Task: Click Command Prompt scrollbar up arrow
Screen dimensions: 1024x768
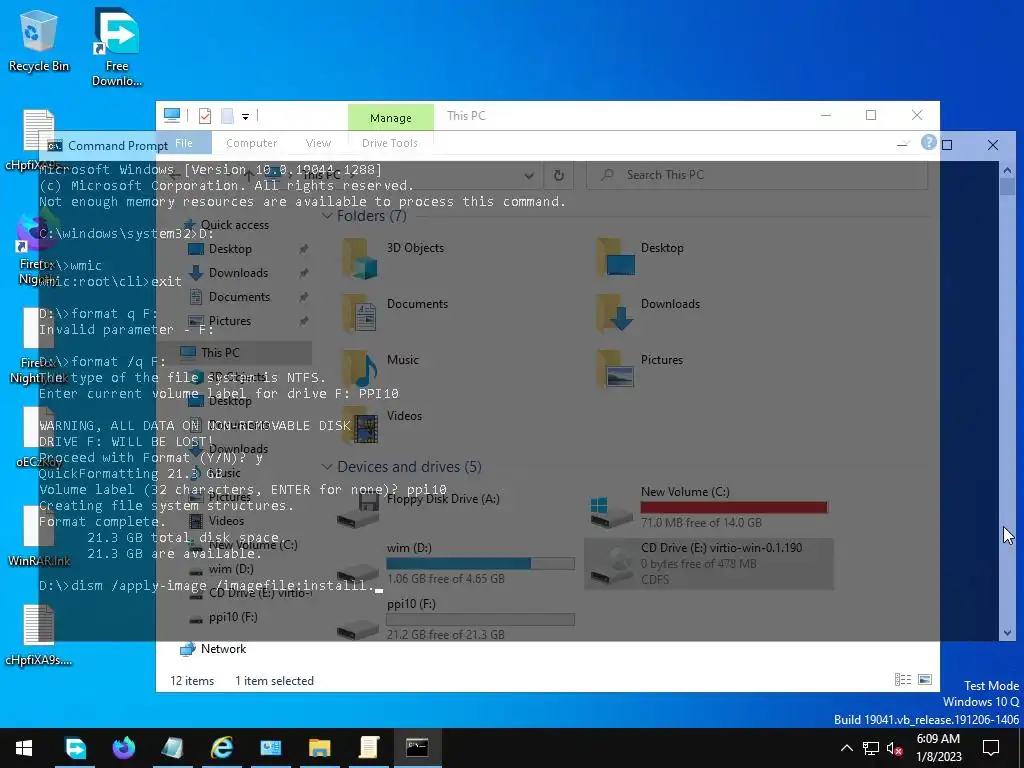Action: pyautogui.click(x=1006, y=170)
